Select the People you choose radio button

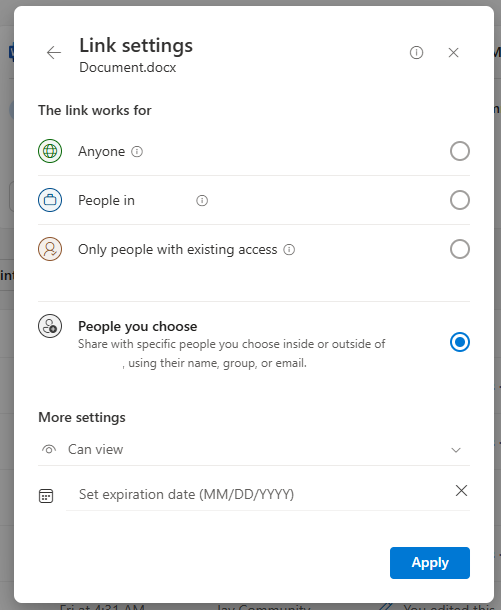(459, 342)
